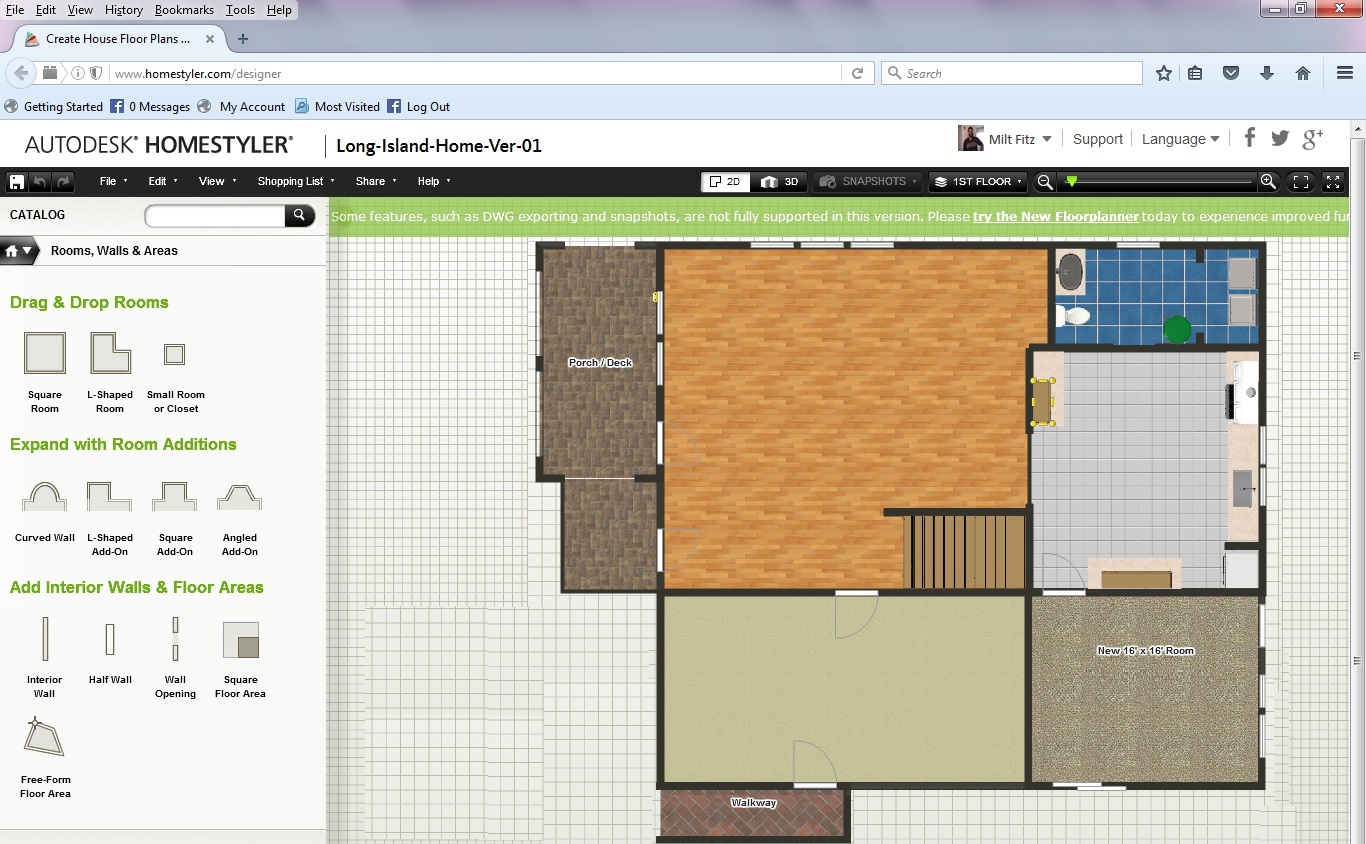1366x844 pixels.
Task: Click the fullscreen expand icon
Action: [1333, 182]
